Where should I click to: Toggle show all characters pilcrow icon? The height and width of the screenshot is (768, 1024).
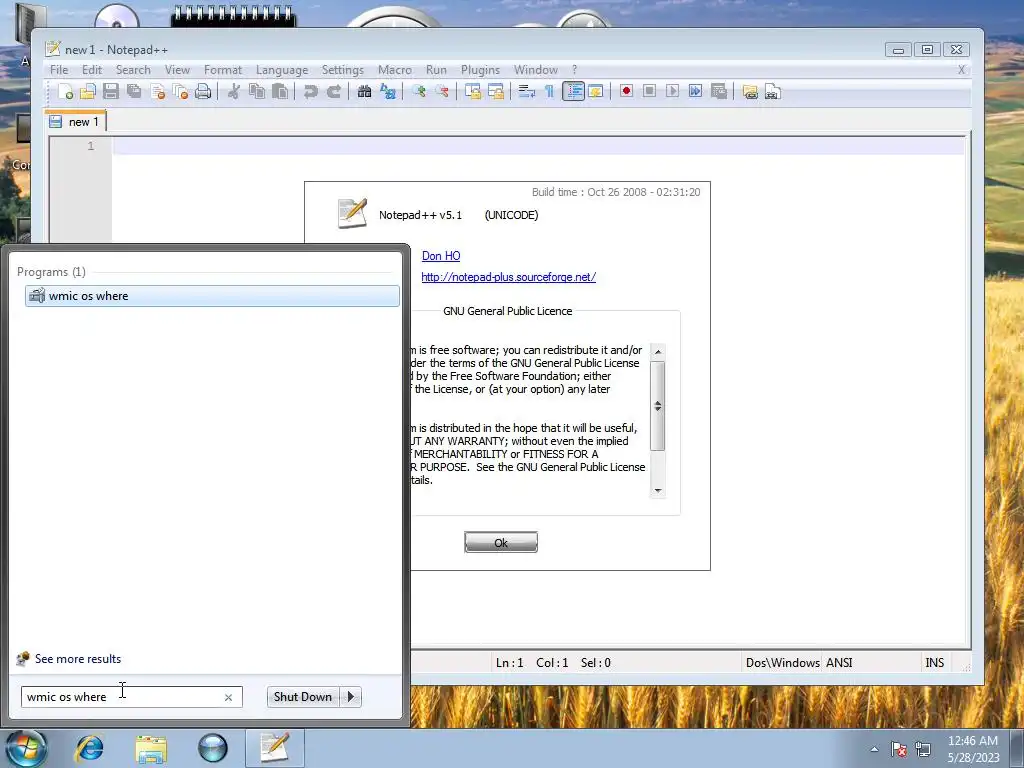tap(549, 91)
